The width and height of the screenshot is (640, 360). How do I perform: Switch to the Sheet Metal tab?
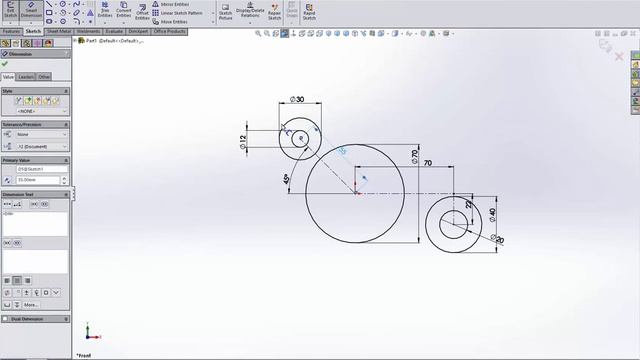pos(59,31)
